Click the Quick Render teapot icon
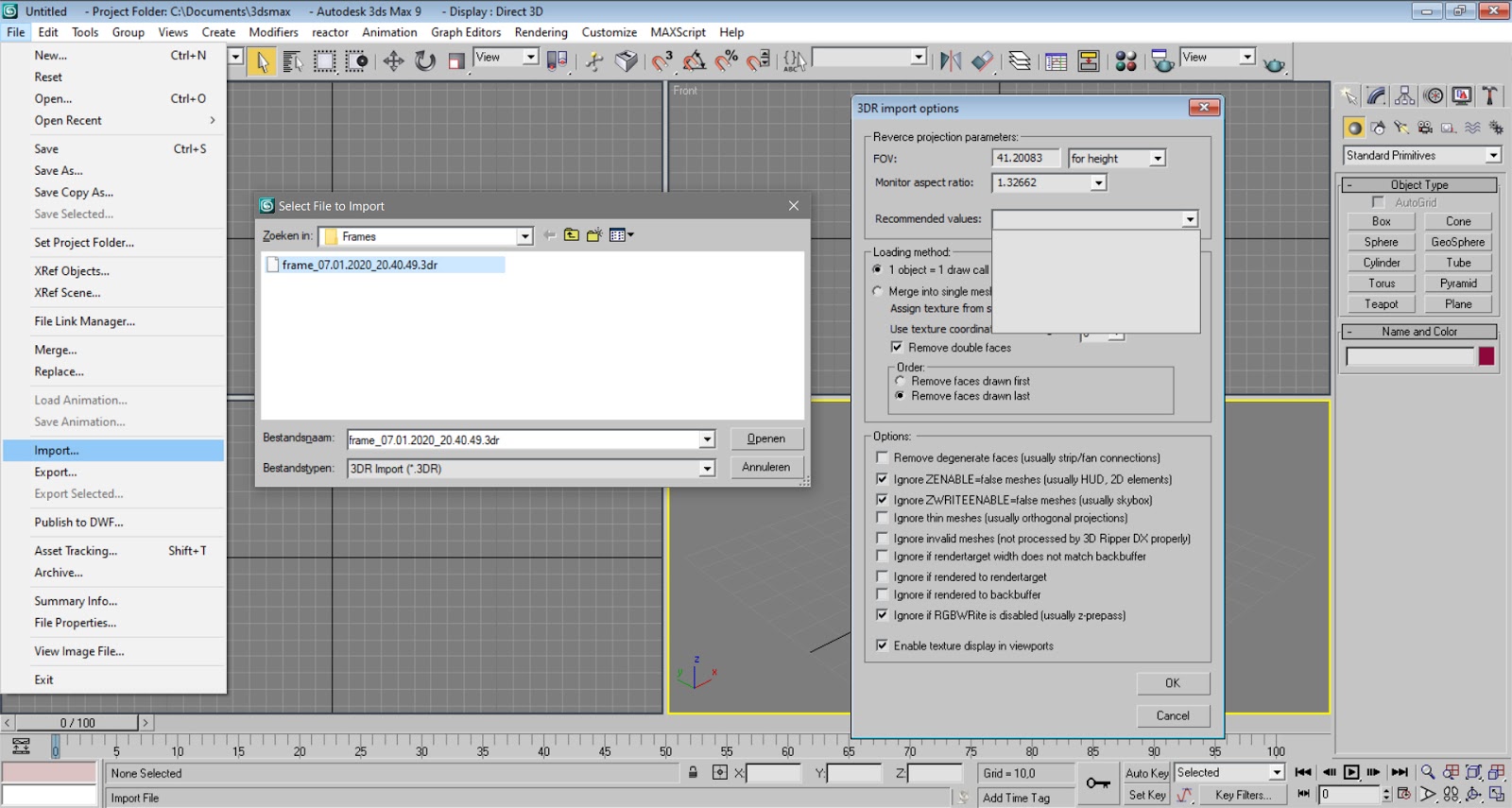The width and height of the screenshot is (1512, 808). tap(1274, 63)
